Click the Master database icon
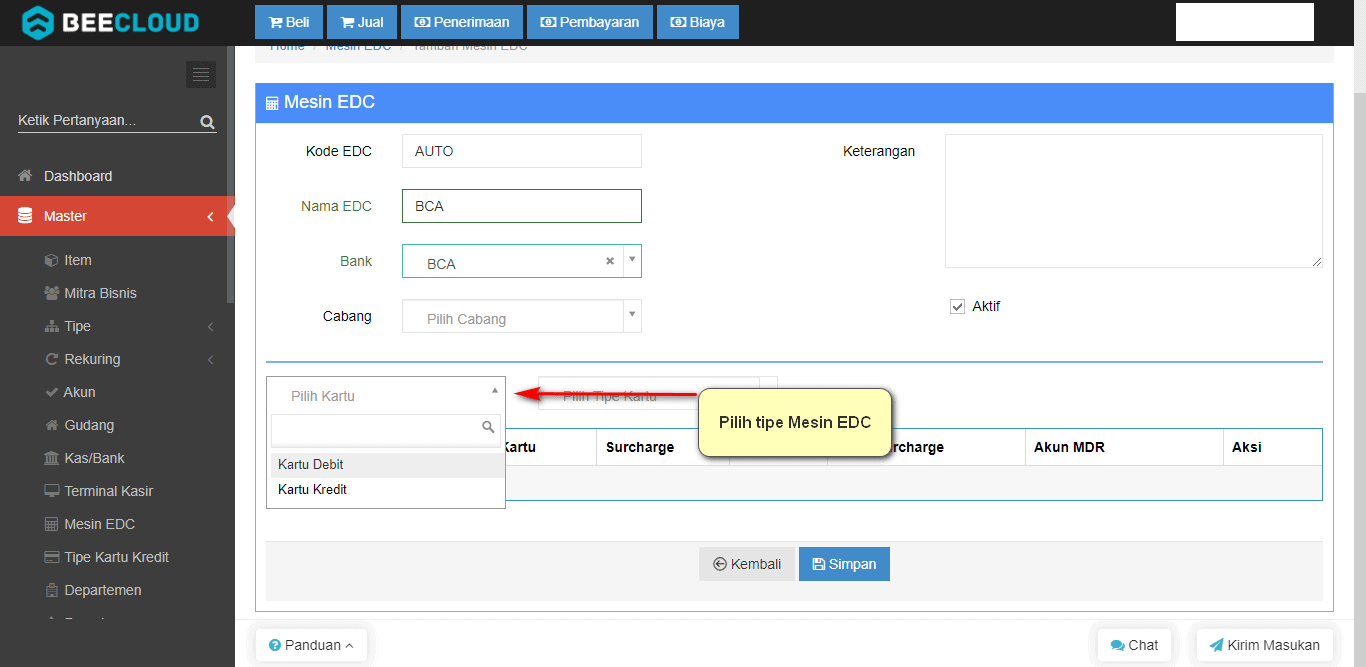This screenshot has height=667, width=1366. [x=25, y=216]
